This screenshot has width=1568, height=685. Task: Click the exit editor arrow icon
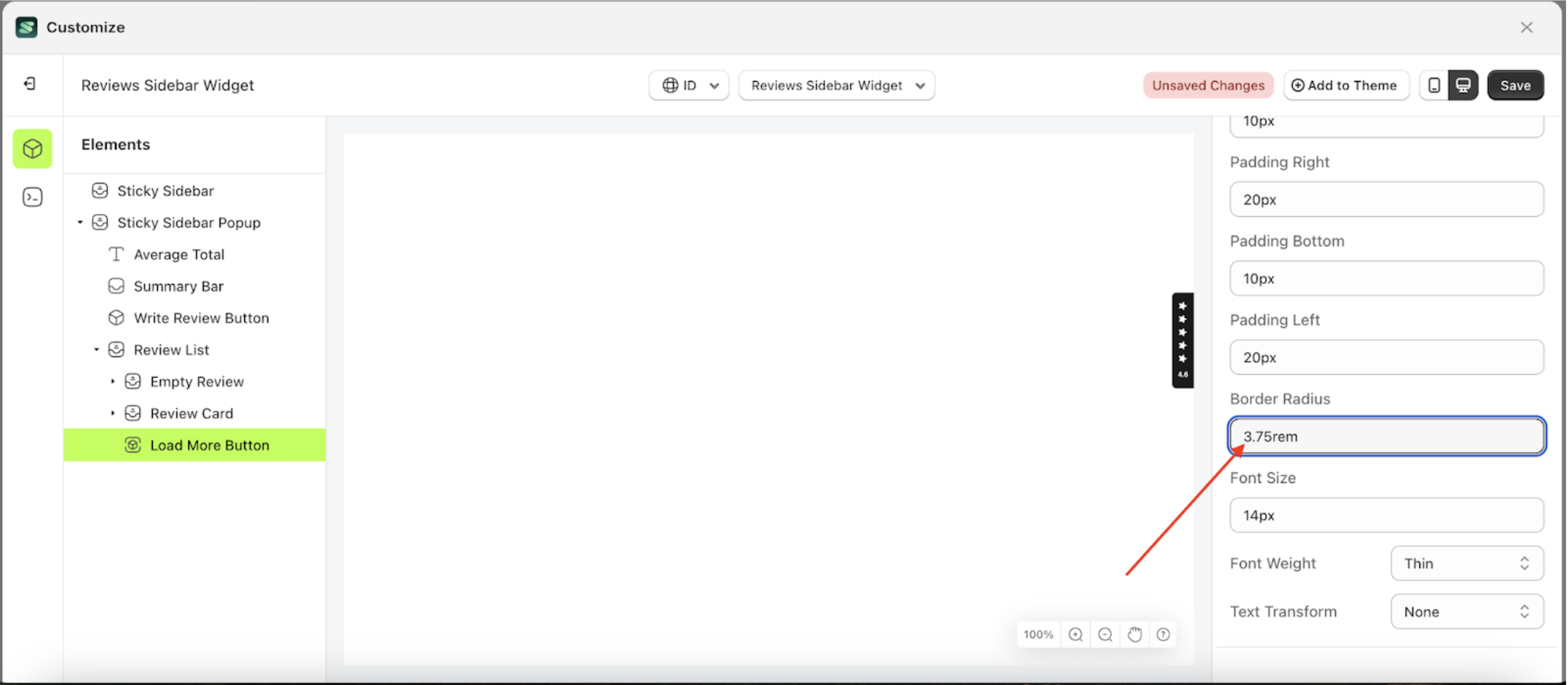(x=29, y=83)
